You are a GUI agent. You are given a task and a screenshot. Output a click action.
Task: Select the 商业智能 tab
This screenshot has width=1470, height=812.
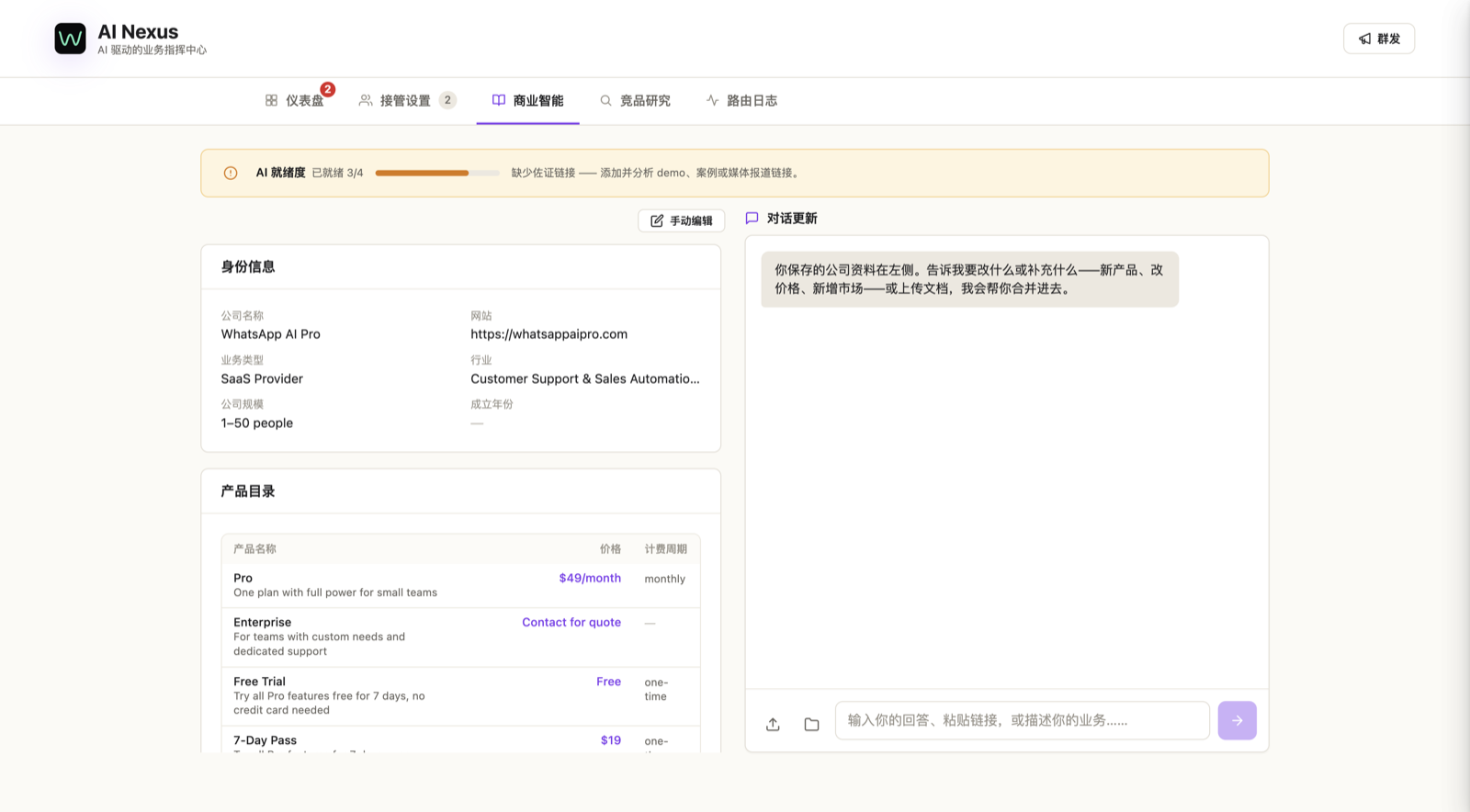(x=527, y=100)
